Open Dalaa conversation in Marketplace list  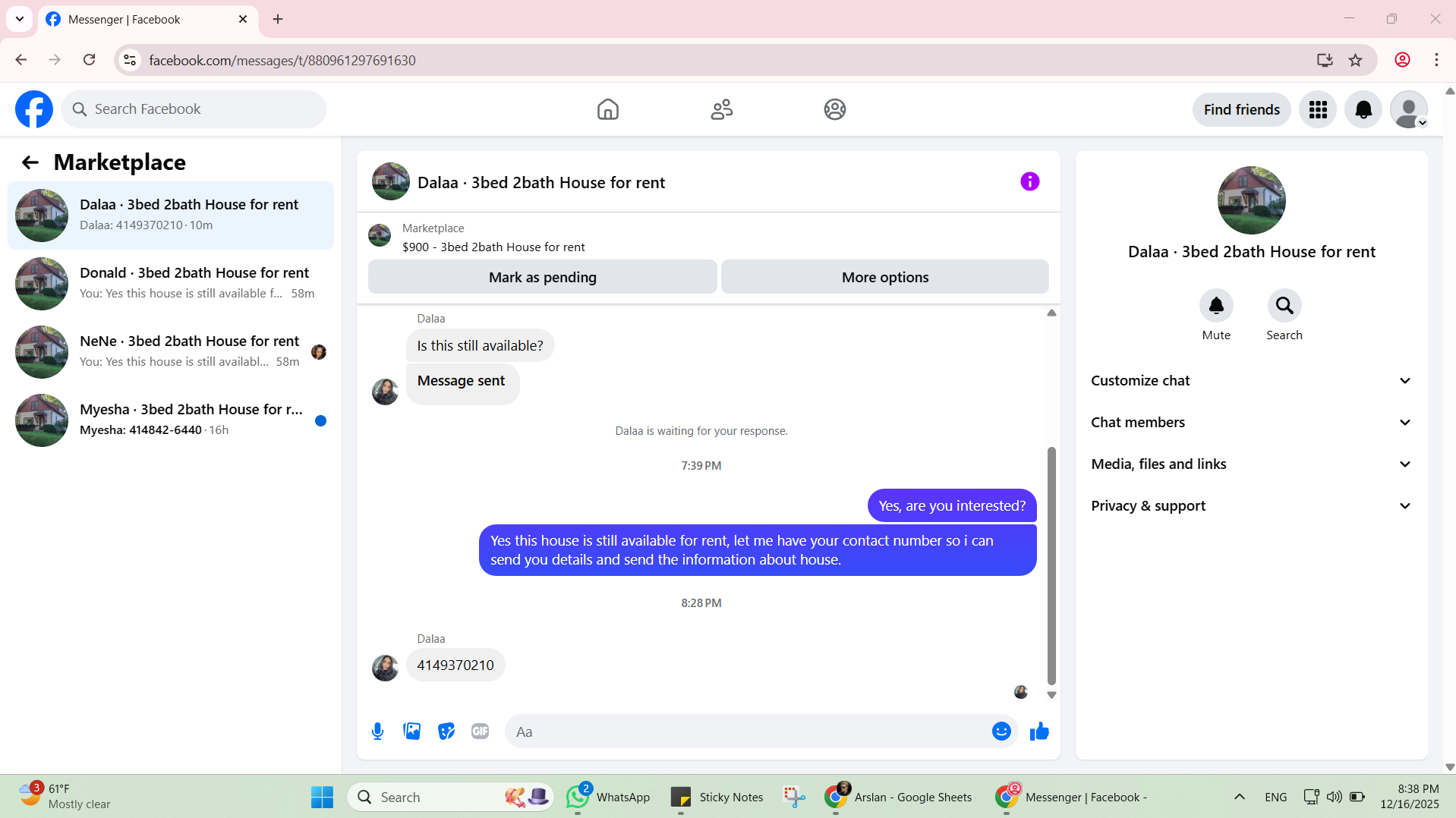tap(171, 216)
